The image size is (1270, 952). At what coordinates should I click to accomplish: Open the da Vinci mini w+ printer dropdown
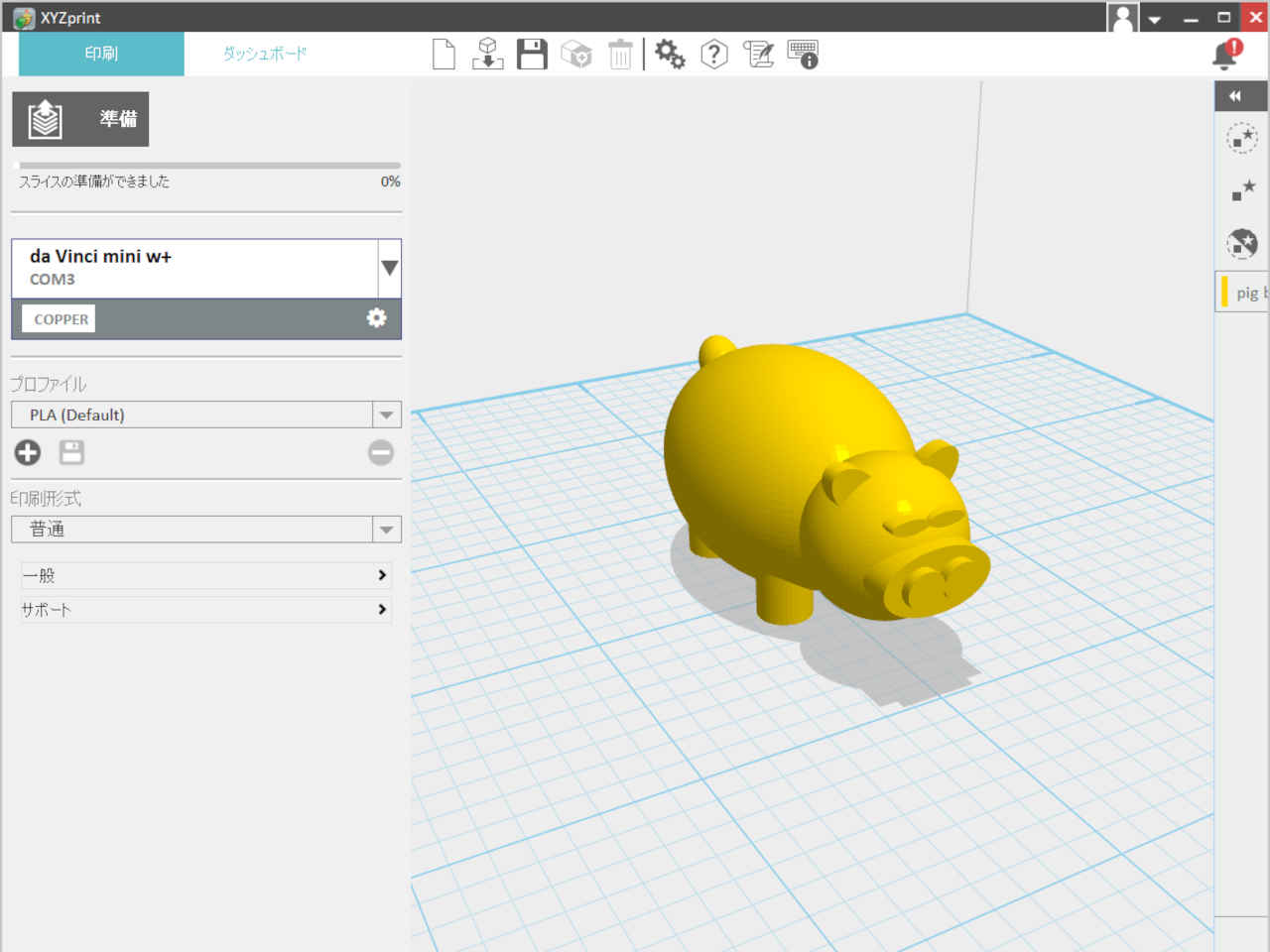(390, 268)
